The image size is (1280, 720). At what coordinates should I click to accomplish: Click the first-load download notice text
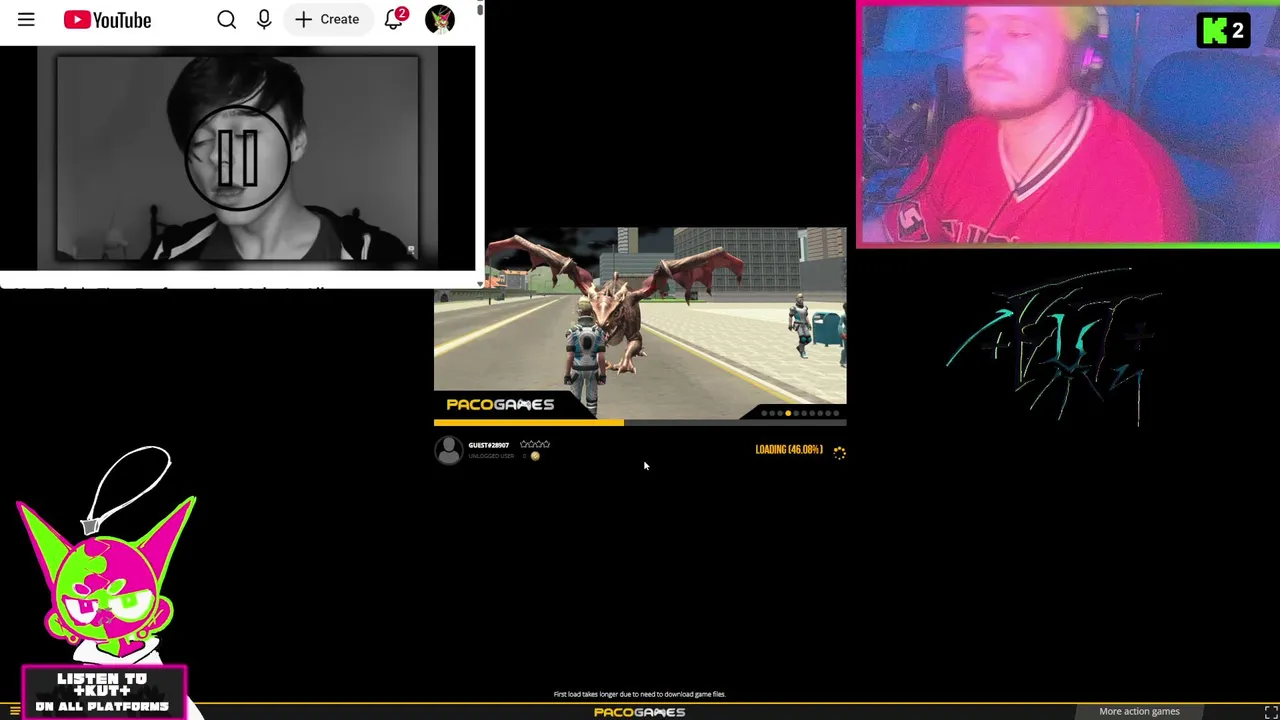639,694
